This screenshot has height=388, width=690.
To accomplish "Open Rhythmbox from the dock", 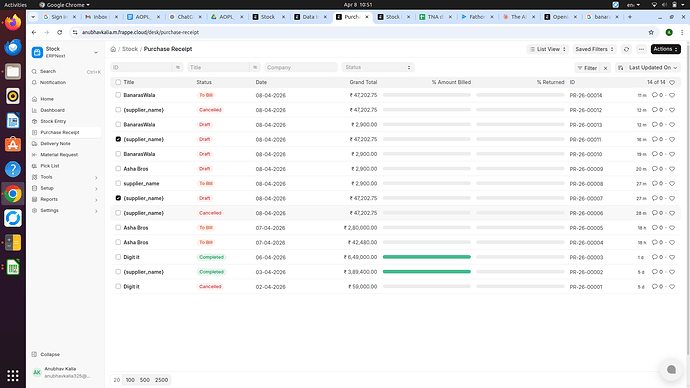I will point(13,96).
